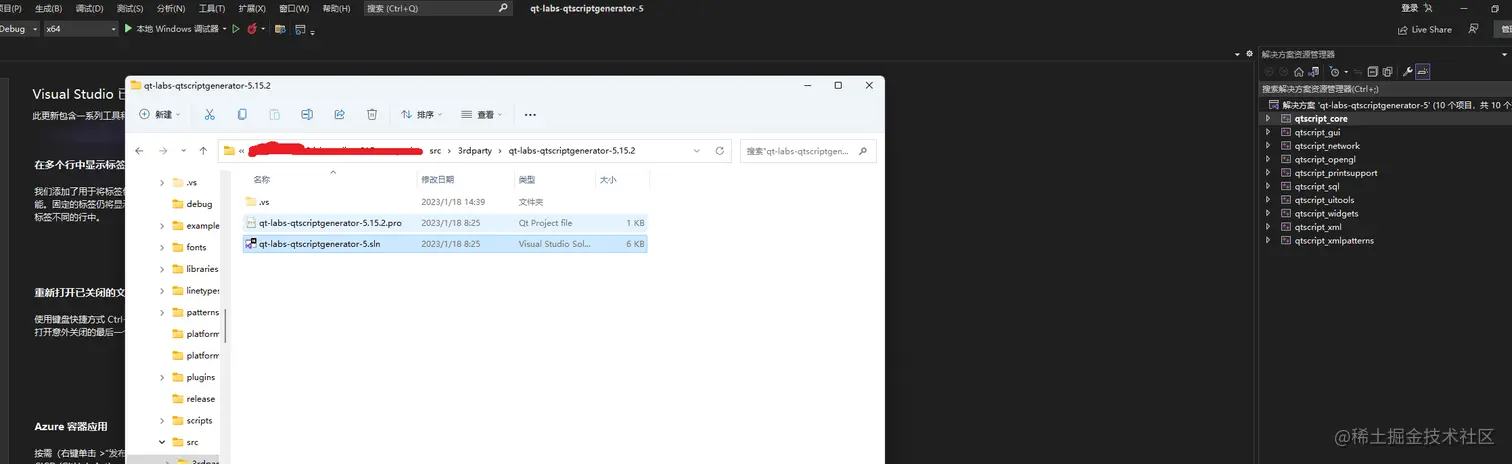The height and width of the screenshot is (464, 1512).
Task: Open the 新建 (New) dropdown in Explorer
Action: coord(160,115)
